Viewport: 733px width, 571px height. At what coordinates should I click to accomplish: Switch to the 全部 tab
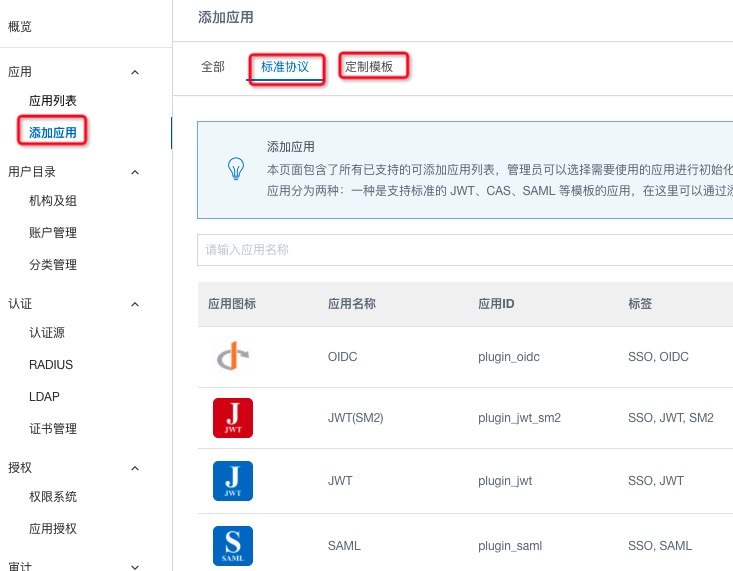click(213, 67)
